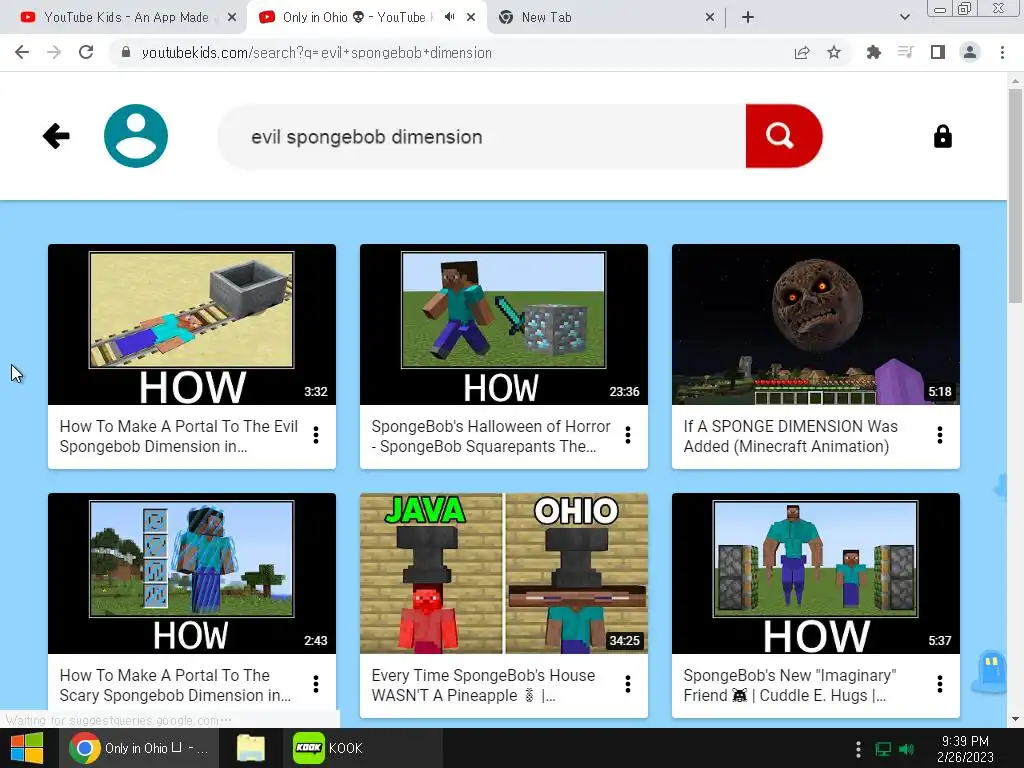
Task: Click the browser forward arrow
Action: click(54, 52)
